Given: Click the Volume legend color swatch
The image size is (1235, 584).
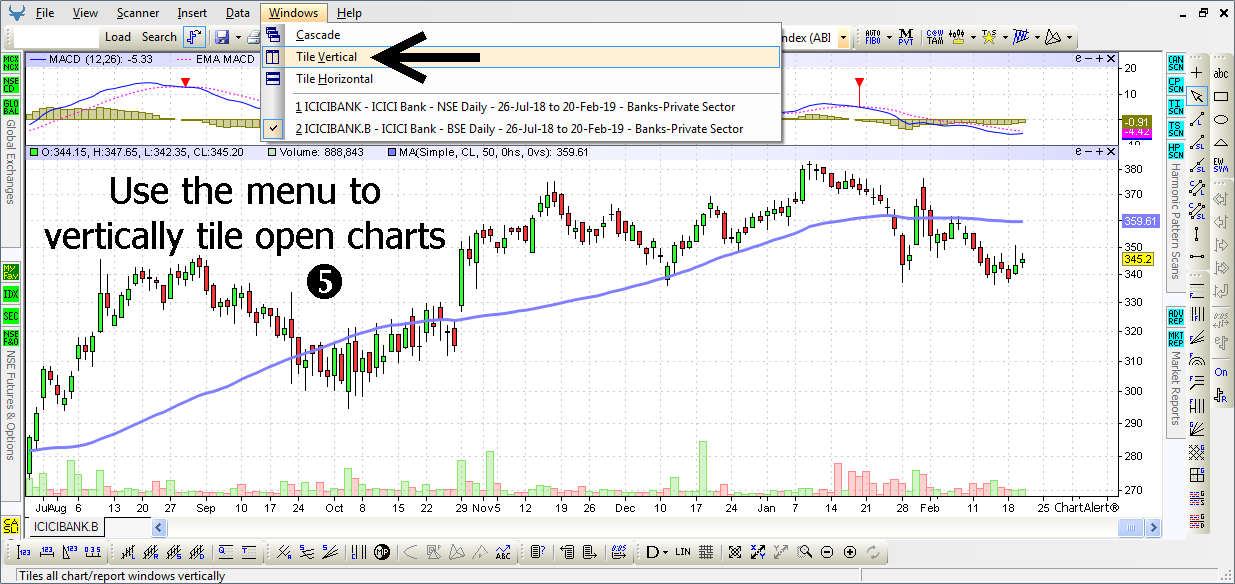Looking at the screenshot, I should (271, 153).
